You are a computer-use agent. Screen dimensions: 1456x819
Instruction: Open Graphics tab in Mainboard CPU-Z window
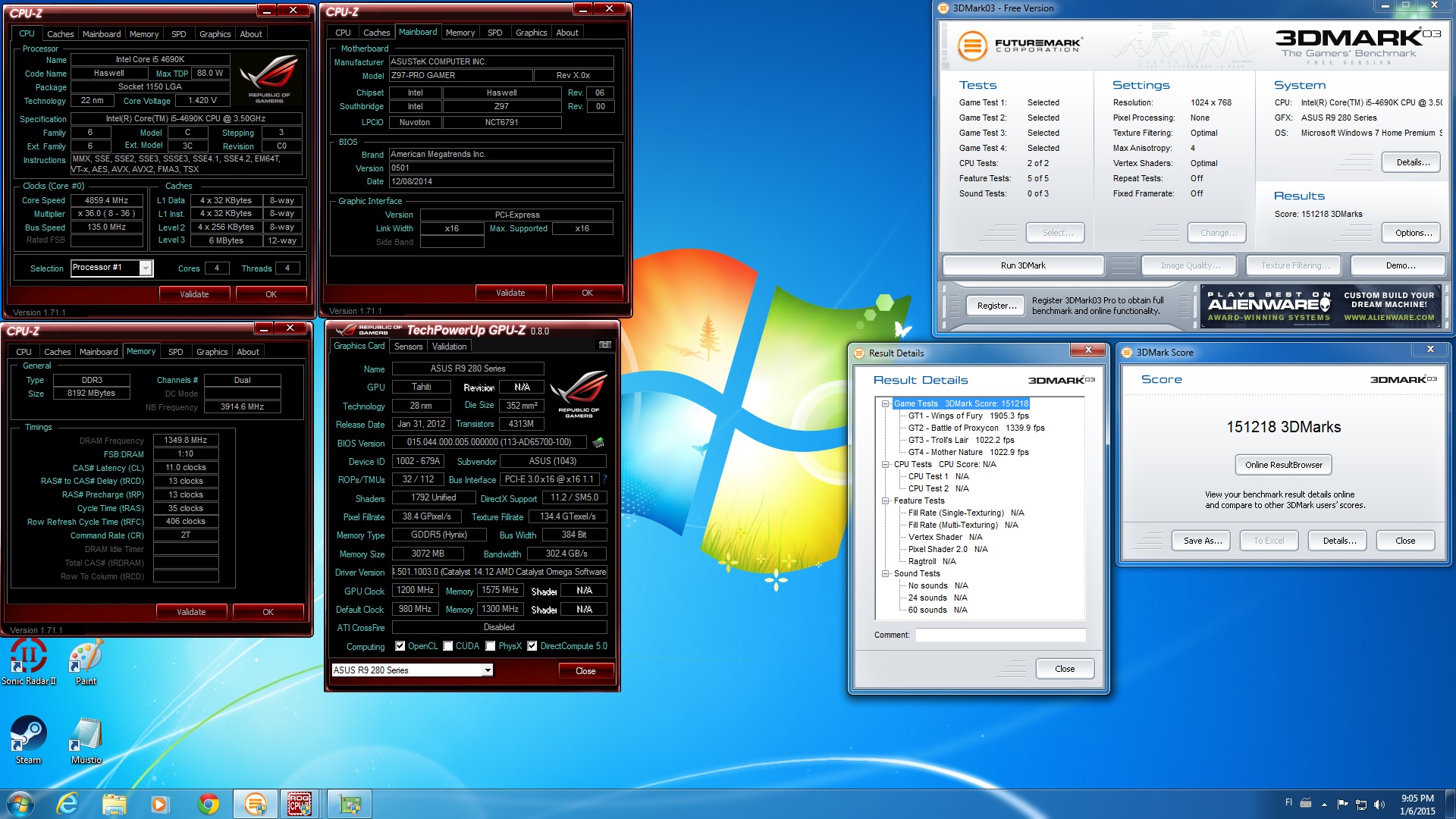531,33
